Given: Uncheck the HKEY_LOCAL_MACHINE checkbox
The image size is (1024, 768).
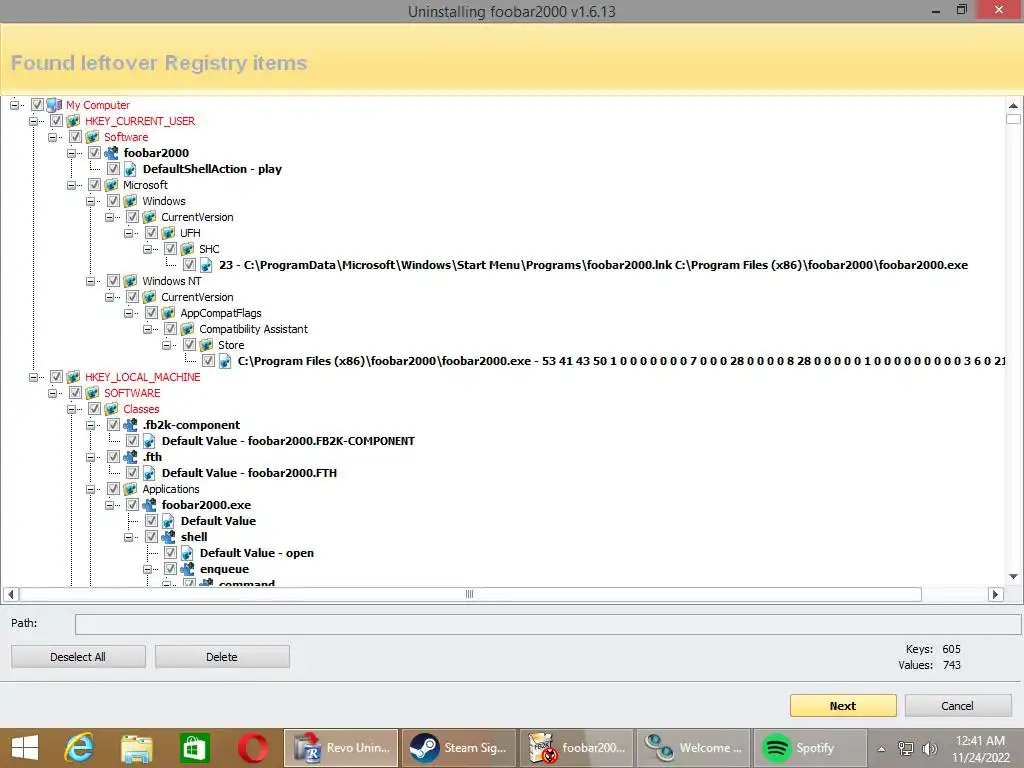Looking at the screenshot, I should pos(56,377).
